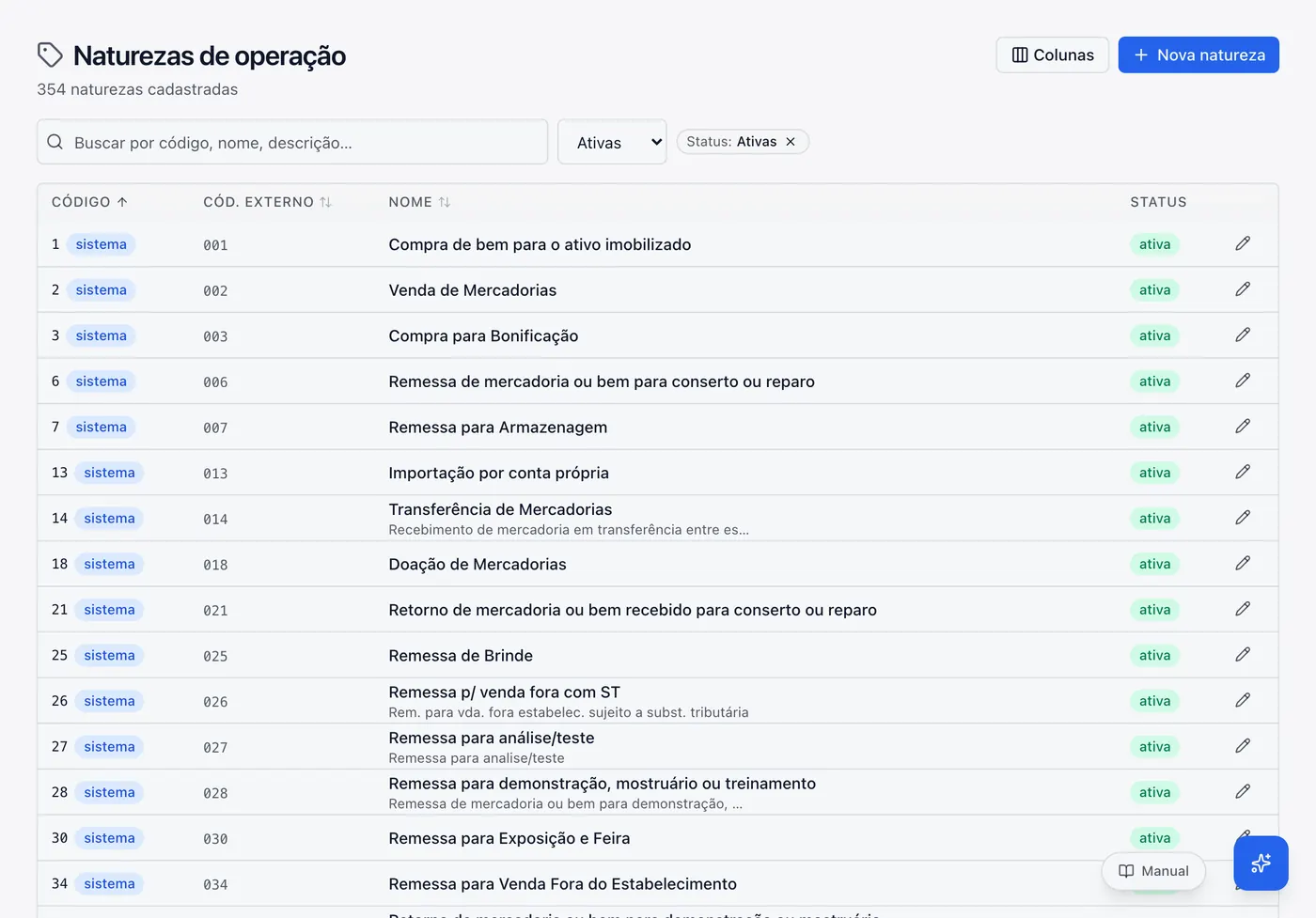Sort the table by Nome

(419, 202)
